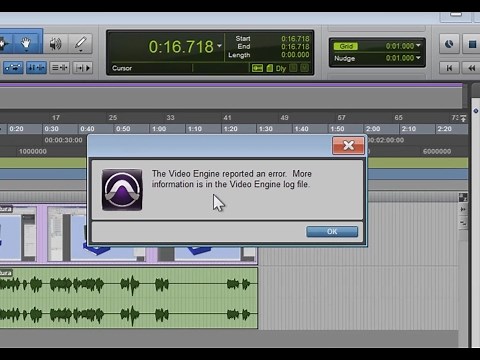Open the Nudge value dropdown

[418, 57]
